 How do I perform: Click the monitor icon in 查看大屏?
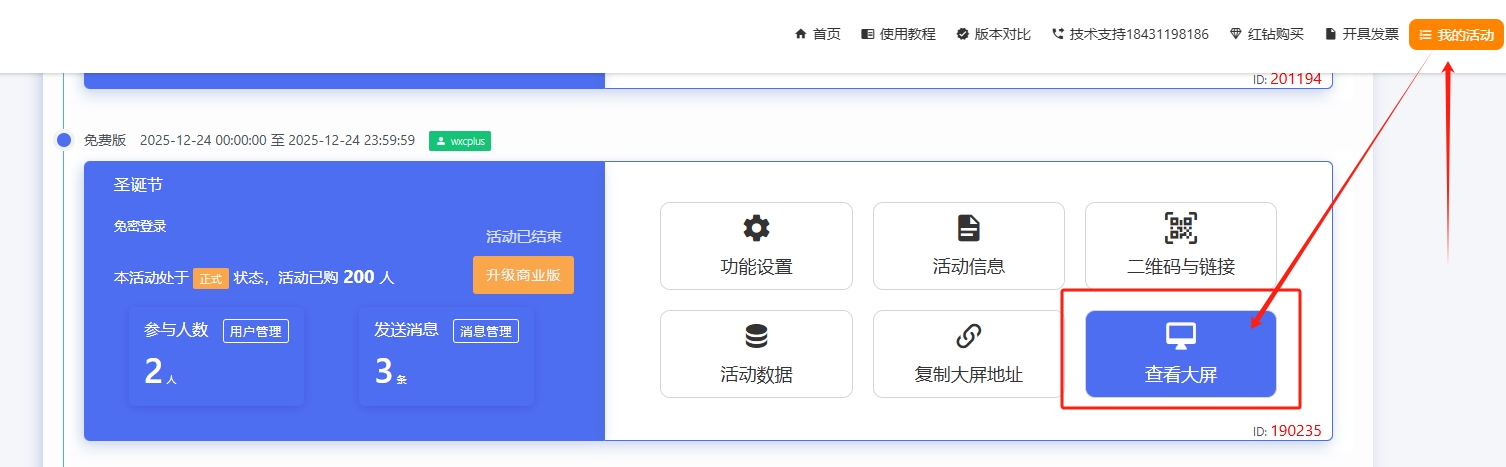[x=1180, y=336]
